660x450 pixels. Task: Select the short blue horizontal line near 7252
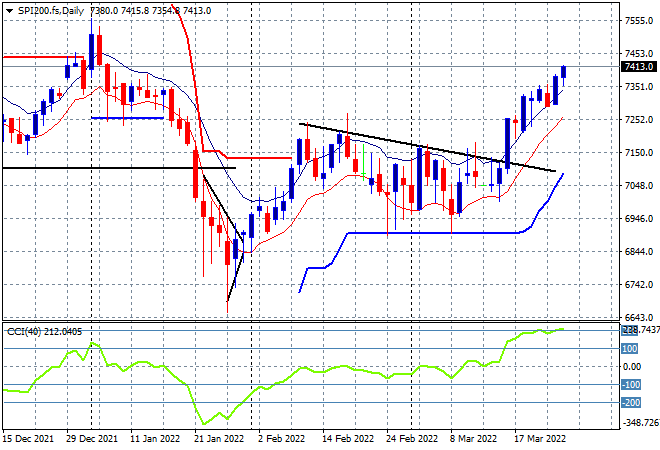128,118
